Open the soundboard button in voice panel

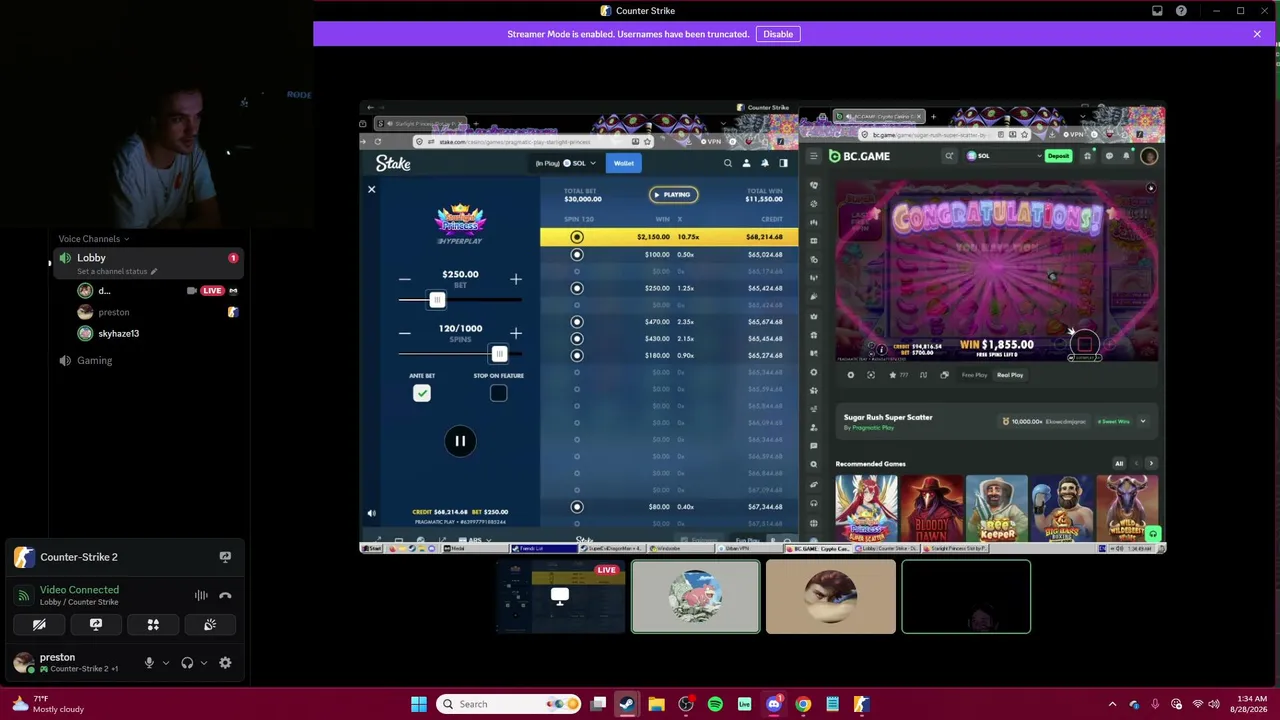point(210,625)
